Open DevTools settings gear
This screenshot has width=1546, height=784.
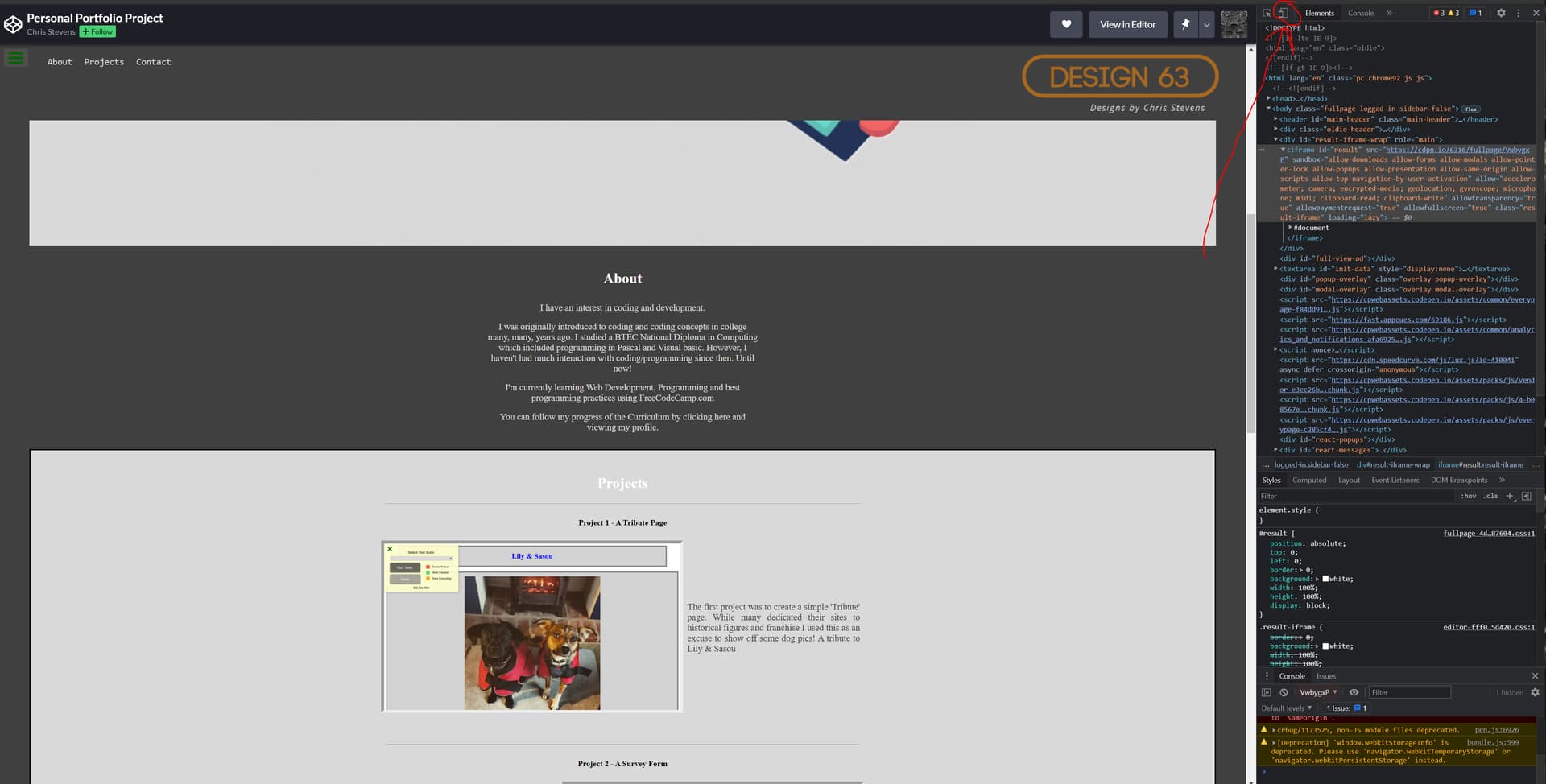click(1501, 13)
